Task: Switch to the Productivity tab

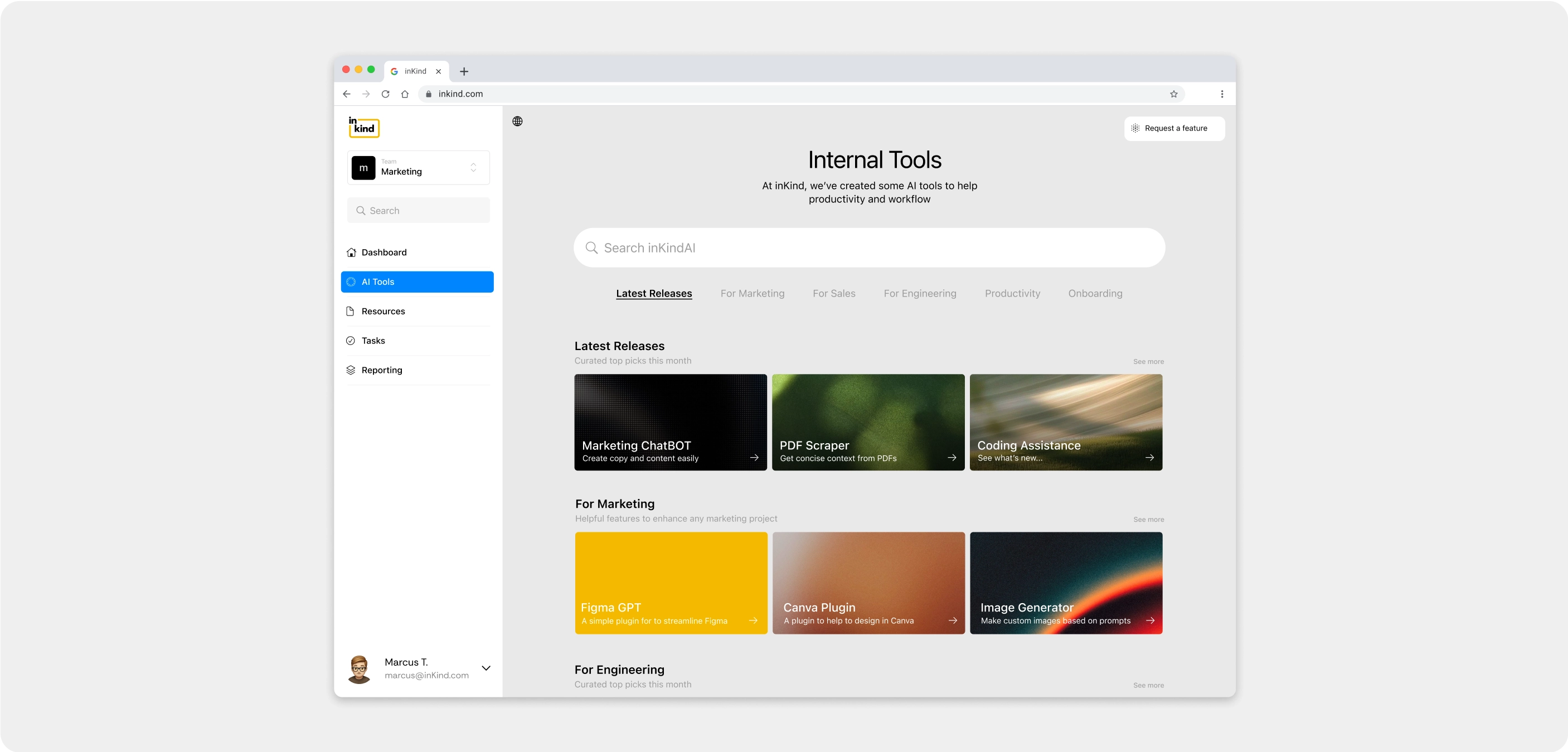Action: coord(1012,293)
